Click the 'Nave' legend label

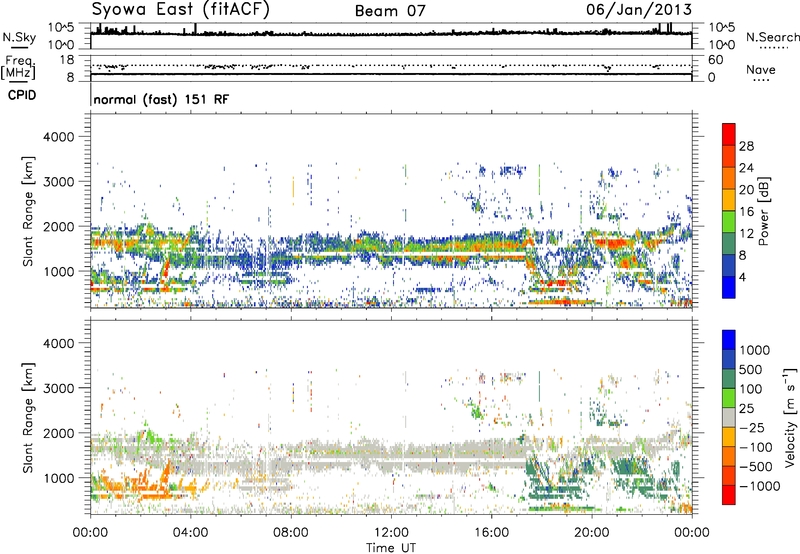click(x=761, y=69)
